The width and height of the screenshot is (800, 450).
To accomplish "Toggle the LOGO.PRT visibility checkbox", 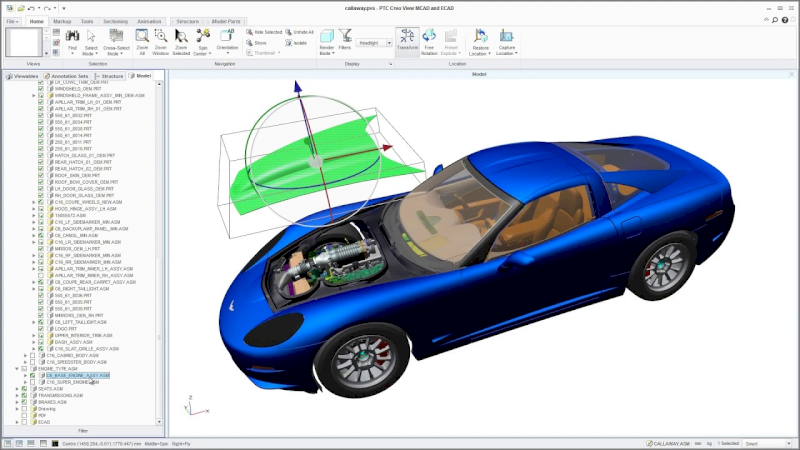I will (x=41, y=327).
